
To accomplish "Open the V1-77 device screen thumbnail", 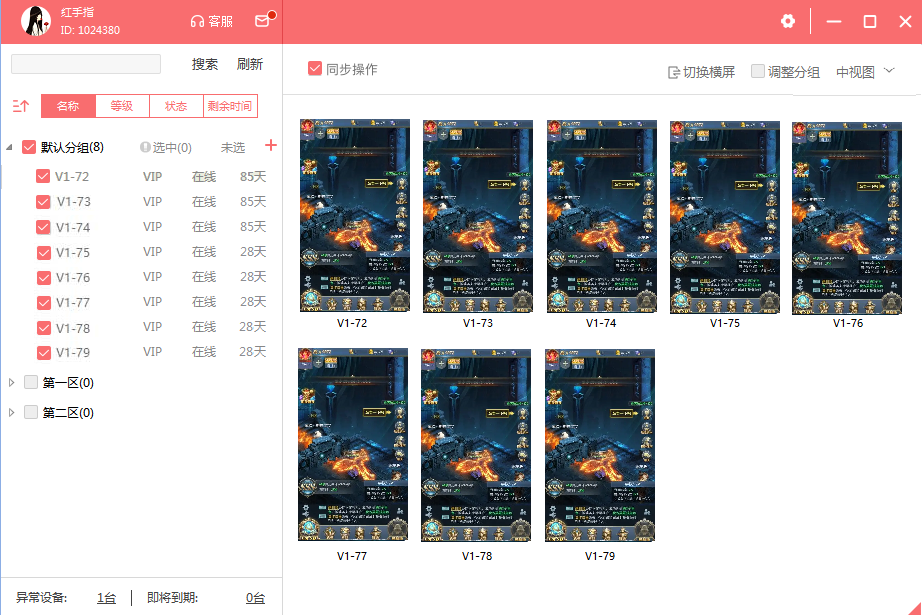I will tap(353, 444).
